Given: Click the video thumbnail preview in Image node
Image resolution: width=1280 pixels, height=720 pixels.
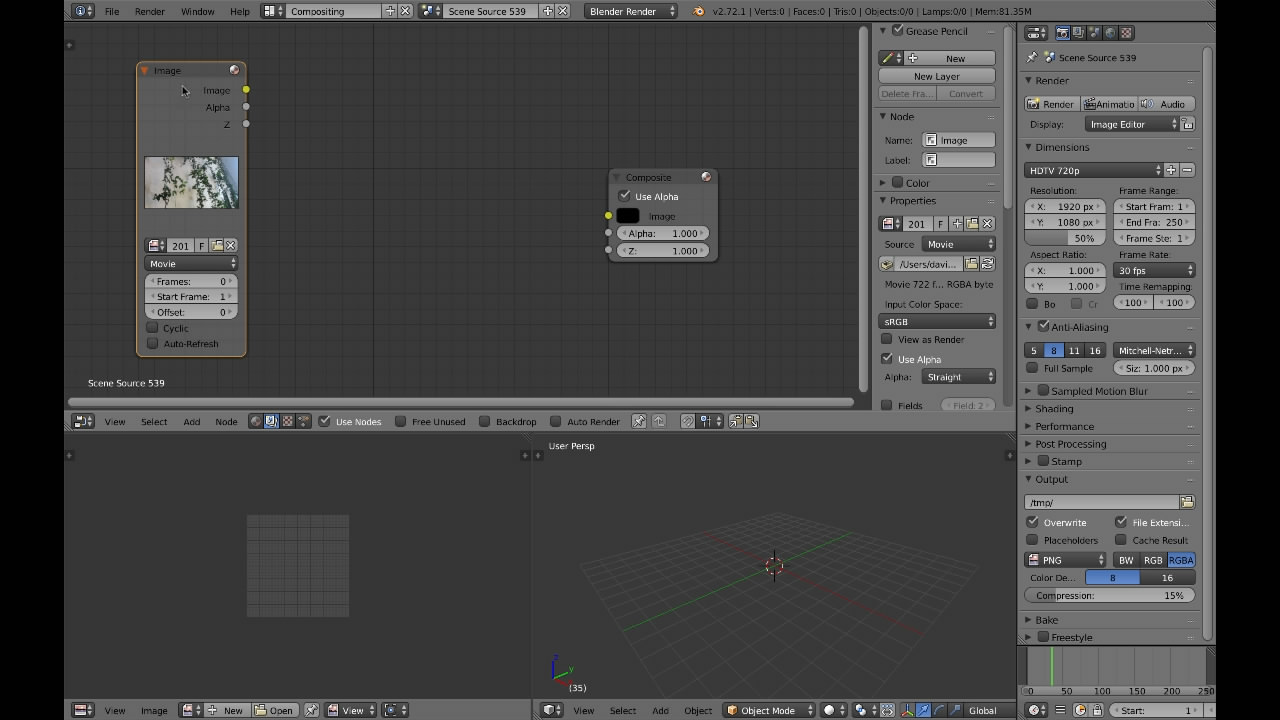Looking at the screenshot, I should pos(191,182).
